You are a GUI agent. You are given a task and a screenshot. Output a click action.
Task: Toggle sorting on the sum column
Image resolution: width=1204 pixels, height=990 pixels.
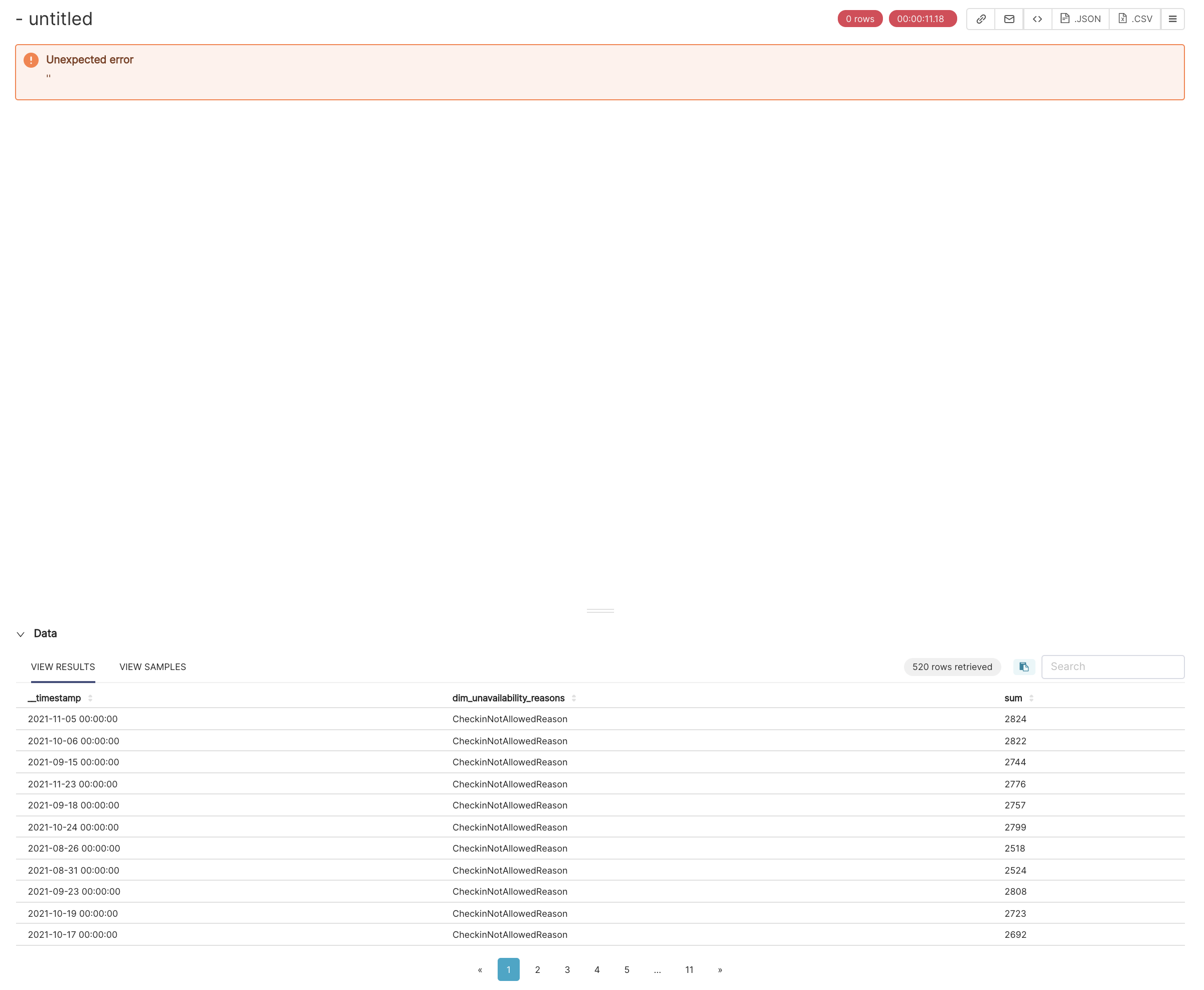point(1031,698)
